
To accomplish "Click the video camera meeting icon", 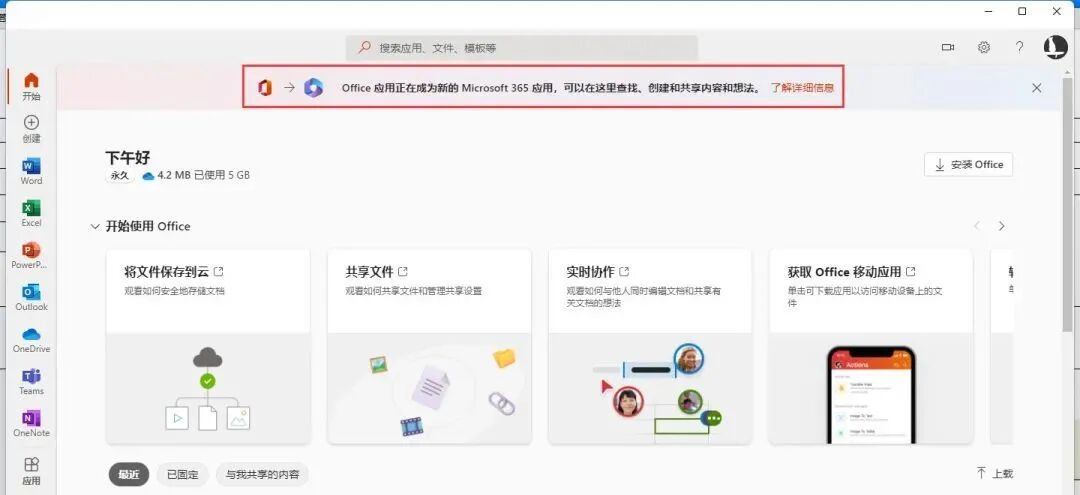I will pyautogui.click(x=948, y=48).
